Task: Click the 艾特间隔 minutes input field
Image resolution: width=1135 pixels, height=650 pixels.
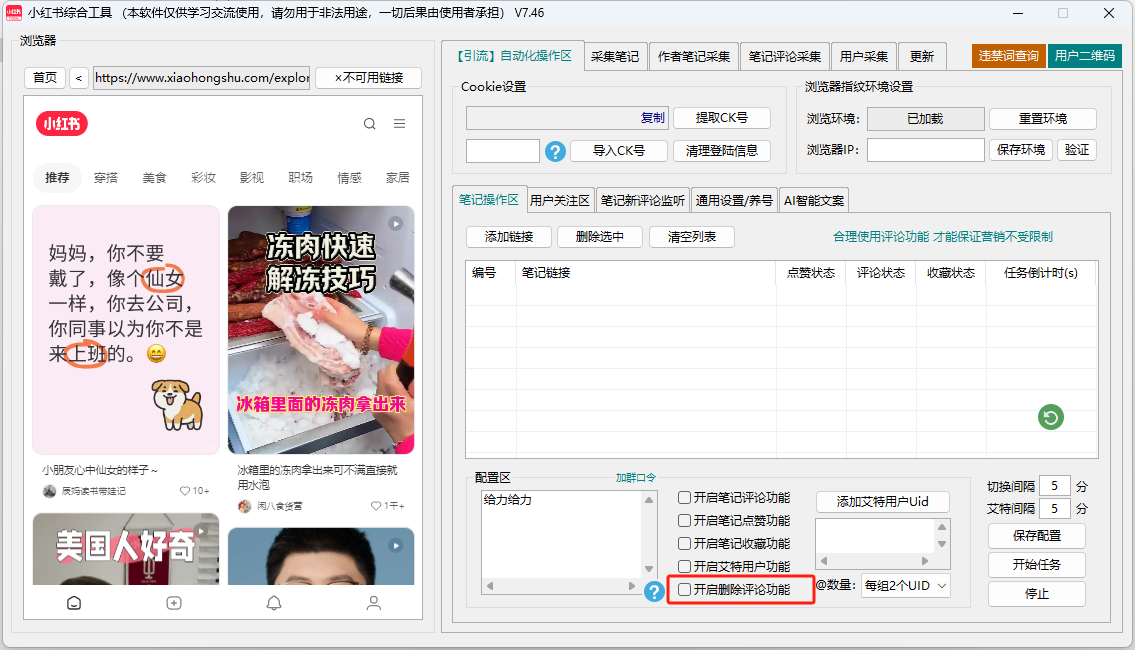Action: pyautogui.click(x=1055, y=509)
